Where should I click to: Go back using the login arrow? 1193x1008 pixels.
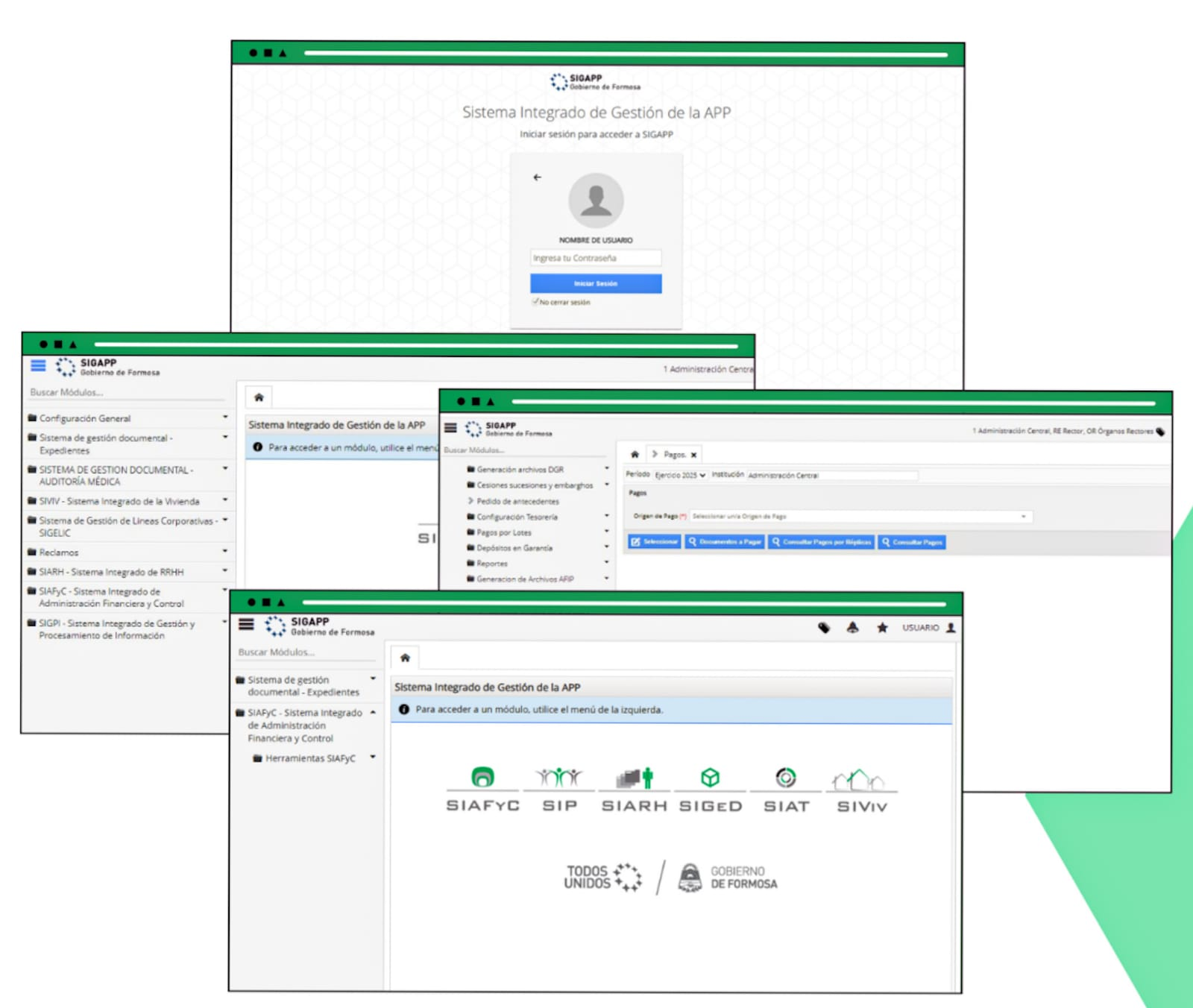[x=537, y=177]
